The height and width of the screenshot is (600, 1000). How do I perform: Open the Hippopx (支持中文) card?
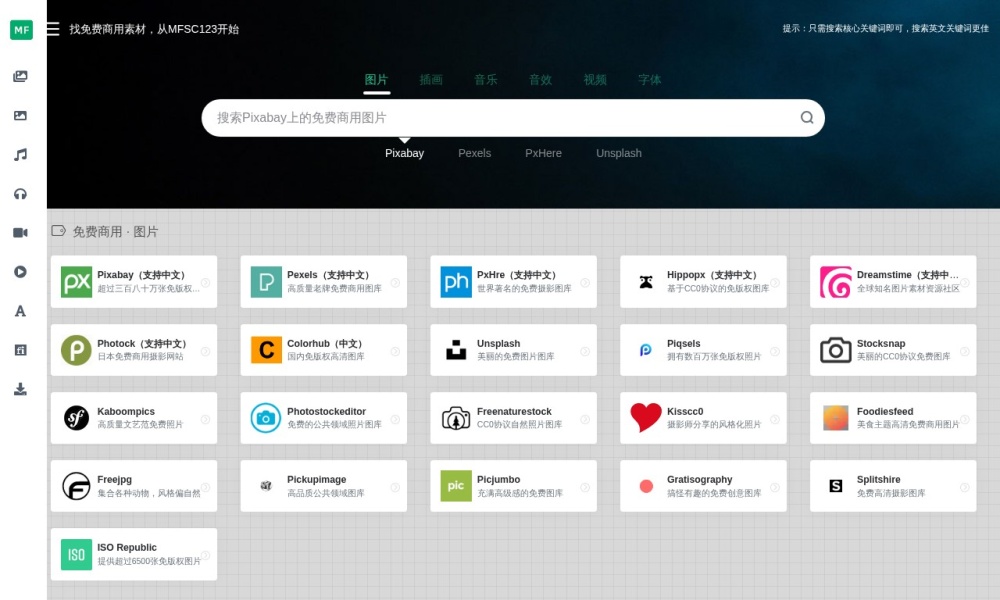pos(703,282)
